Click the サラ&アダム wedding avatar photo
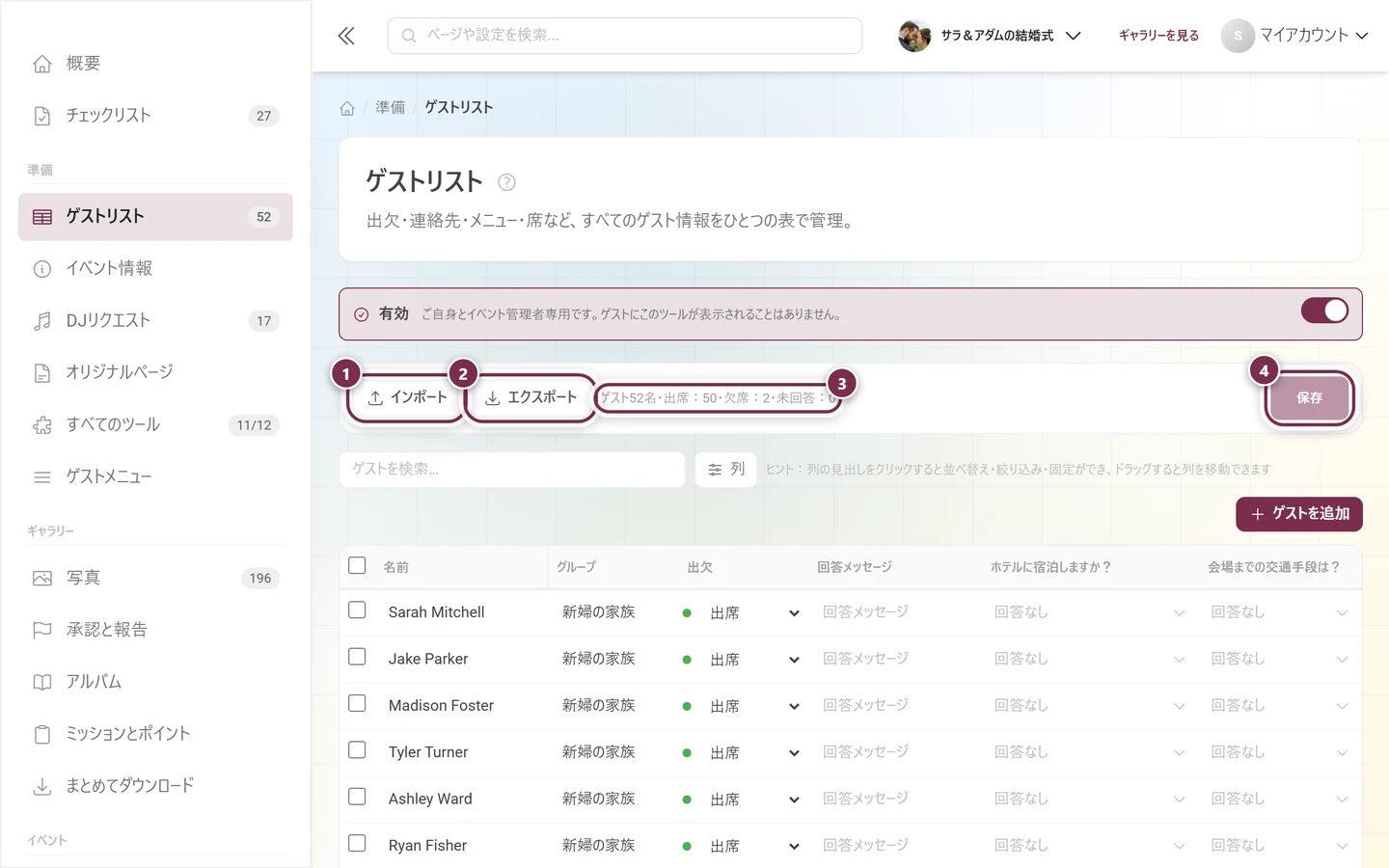This screenshot has width=1389, height=868. point(914,36)
